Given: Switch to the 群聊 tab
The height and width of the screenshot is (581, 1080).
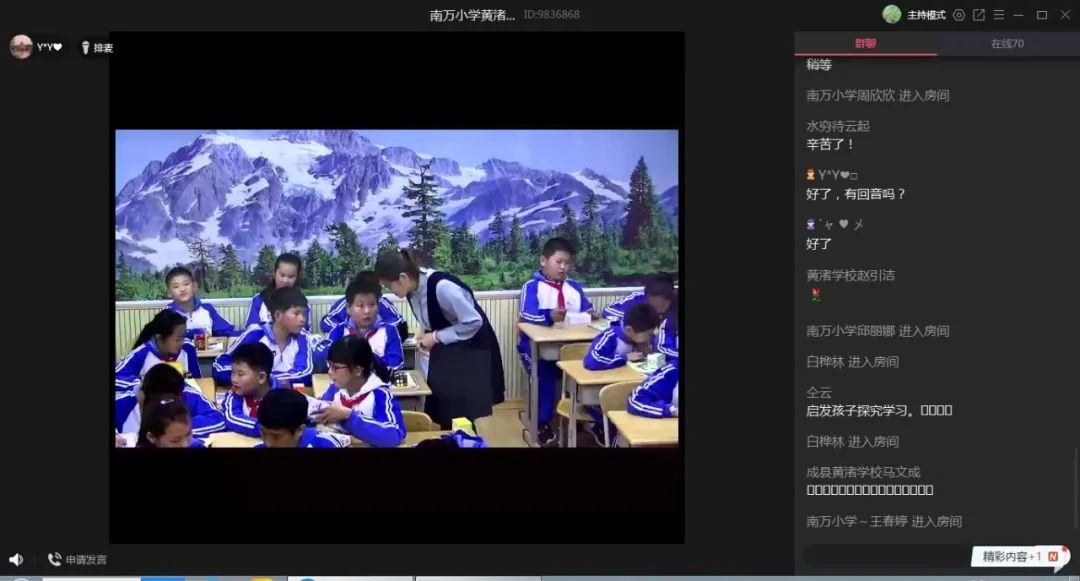Looking at the screenshot, I should pyautogui.click(x=866, y=43).
